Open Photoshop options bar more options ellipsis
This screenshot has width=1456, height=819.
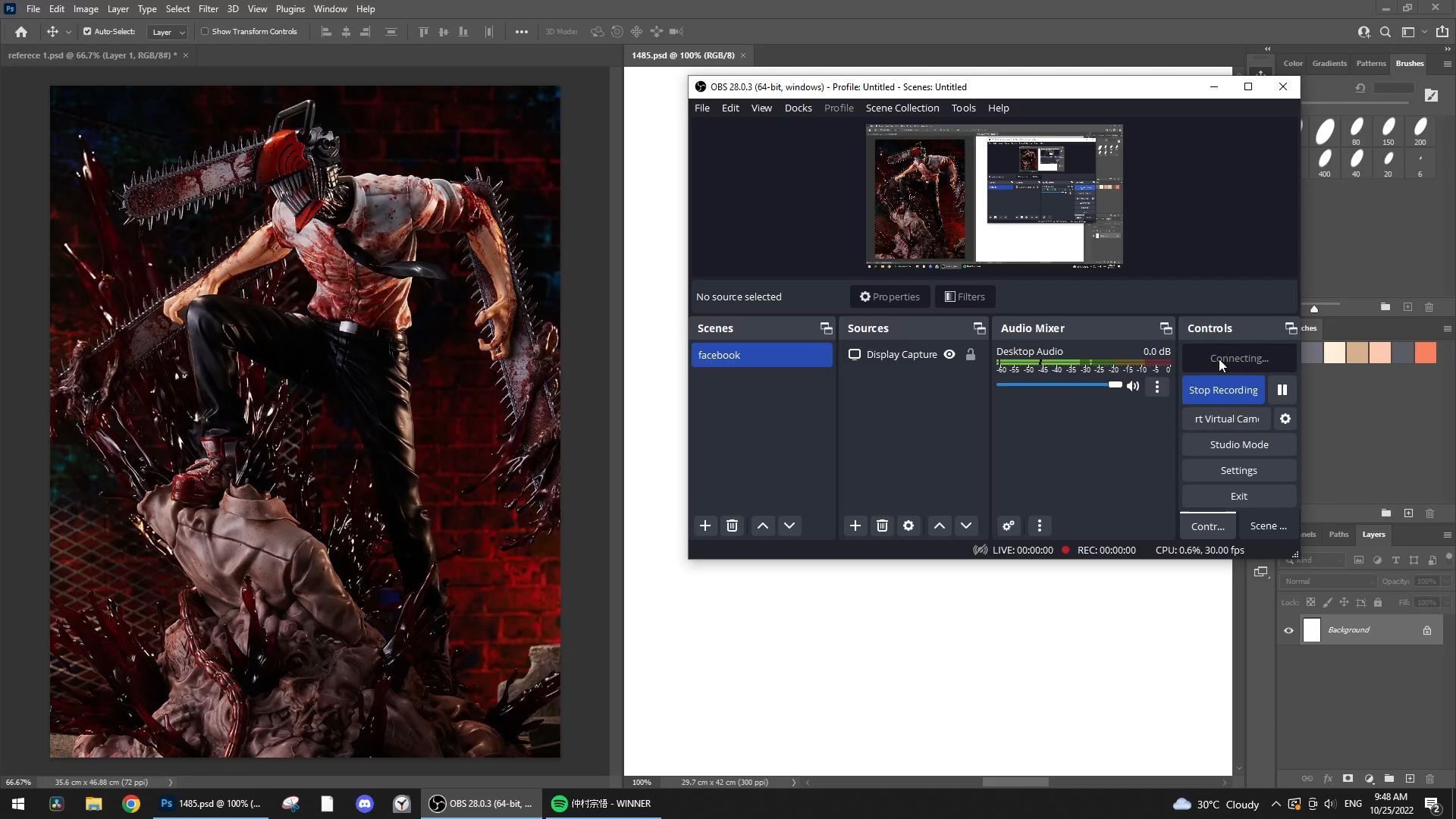pyautogui.click(x=522, y=32)
